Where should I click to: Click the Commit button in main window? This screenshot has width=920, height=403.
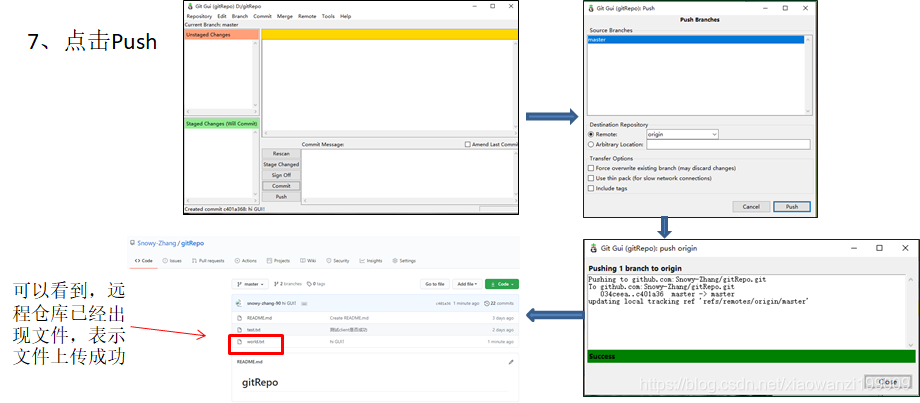tap(281, 186)
